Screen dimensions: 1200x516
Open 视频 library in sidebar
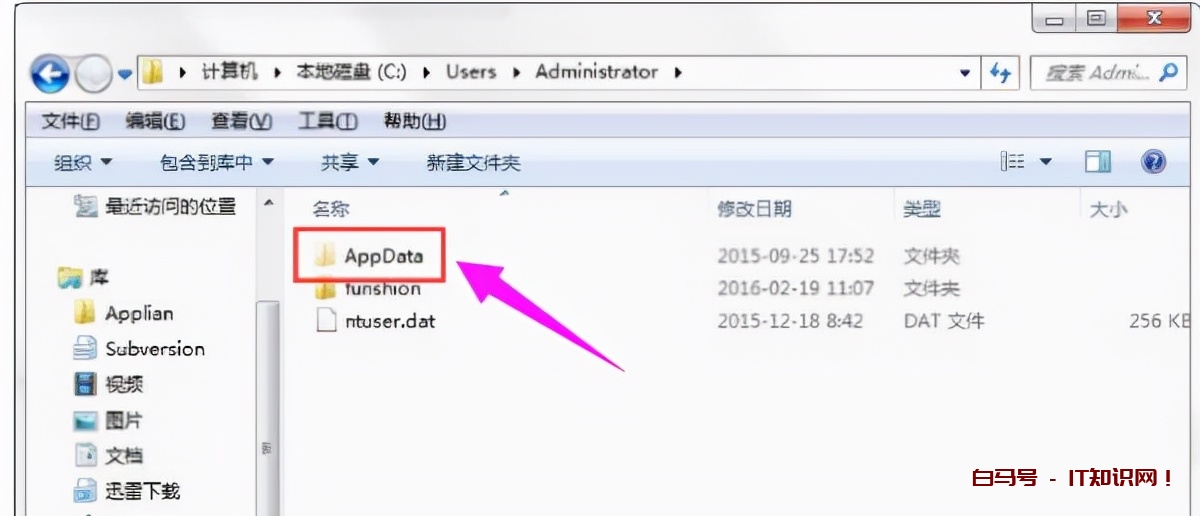[x=124, y=384]
